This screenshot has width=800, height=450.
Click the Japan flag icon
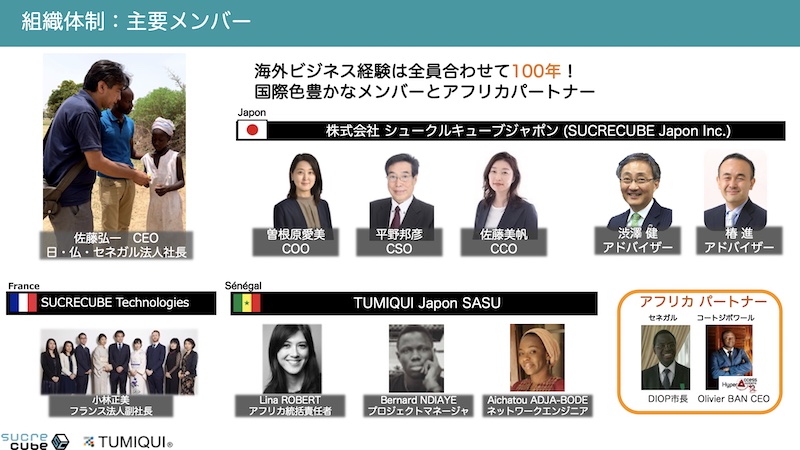click(x=252, y=130)
